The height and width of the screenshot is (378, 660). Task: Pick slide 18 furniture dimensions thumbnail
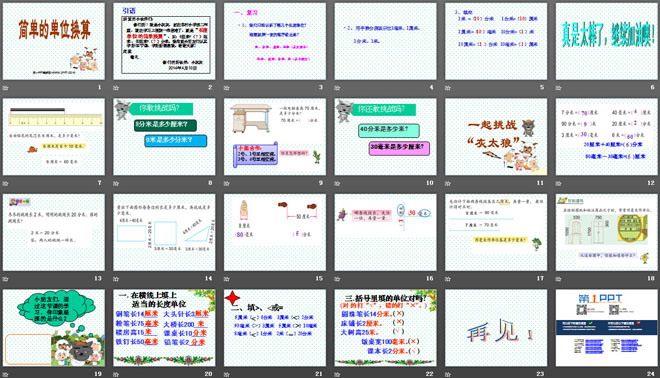(x=607, y=232)
